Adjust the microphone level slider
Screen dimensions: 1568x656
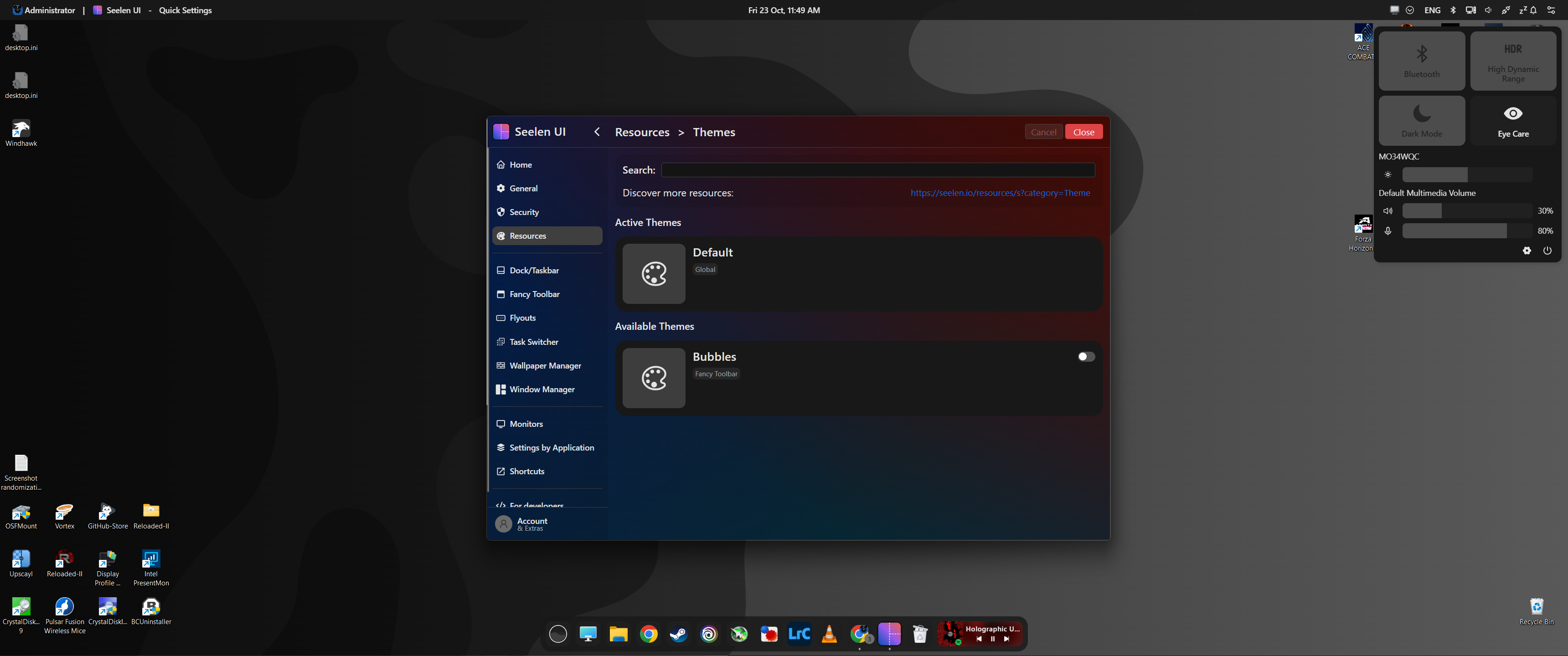pyautogui.click(x=1467, y=231)
